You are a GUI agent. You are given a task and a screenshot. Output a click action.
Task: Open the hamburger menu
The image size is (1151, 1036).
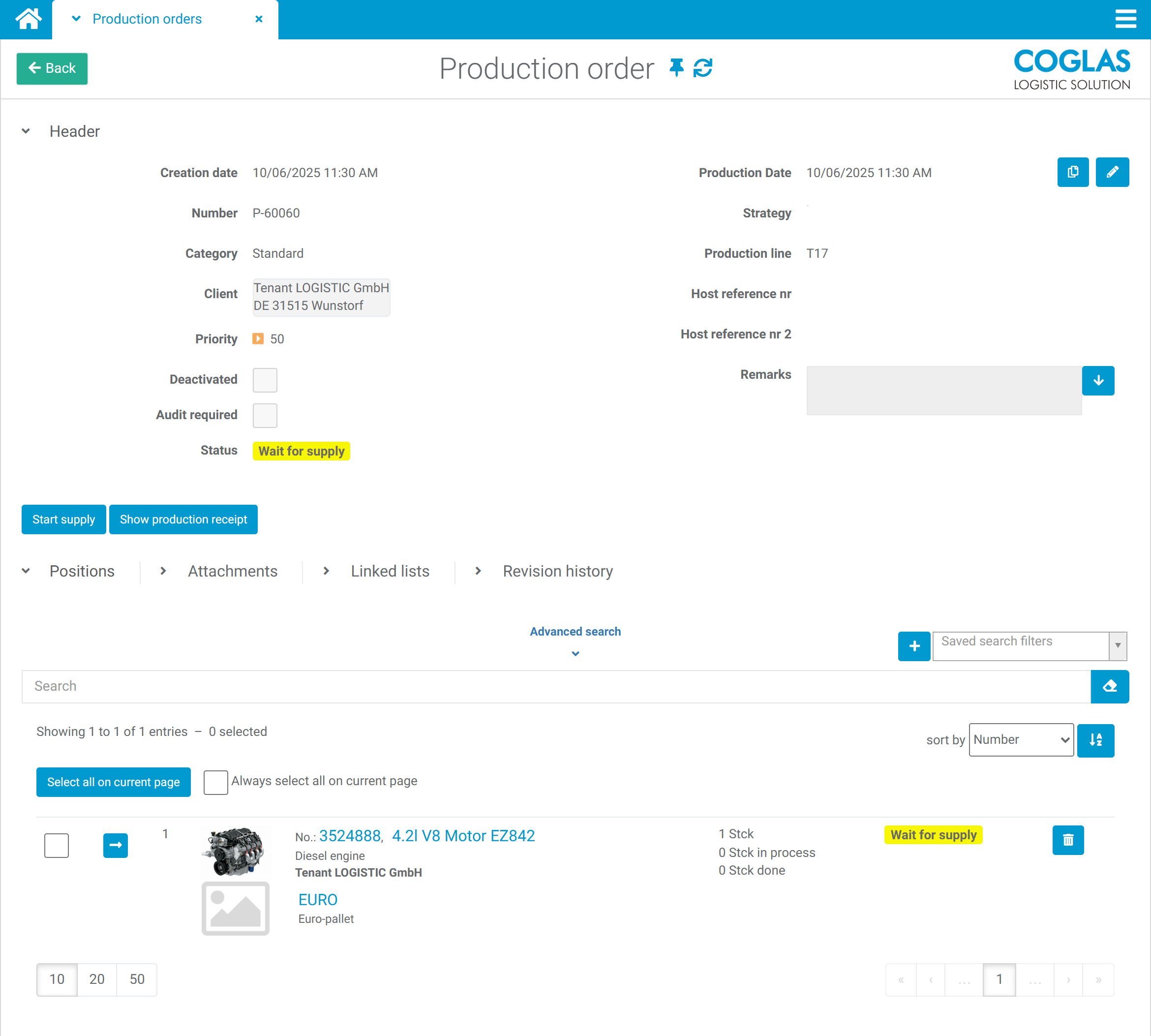(1125, 19)
